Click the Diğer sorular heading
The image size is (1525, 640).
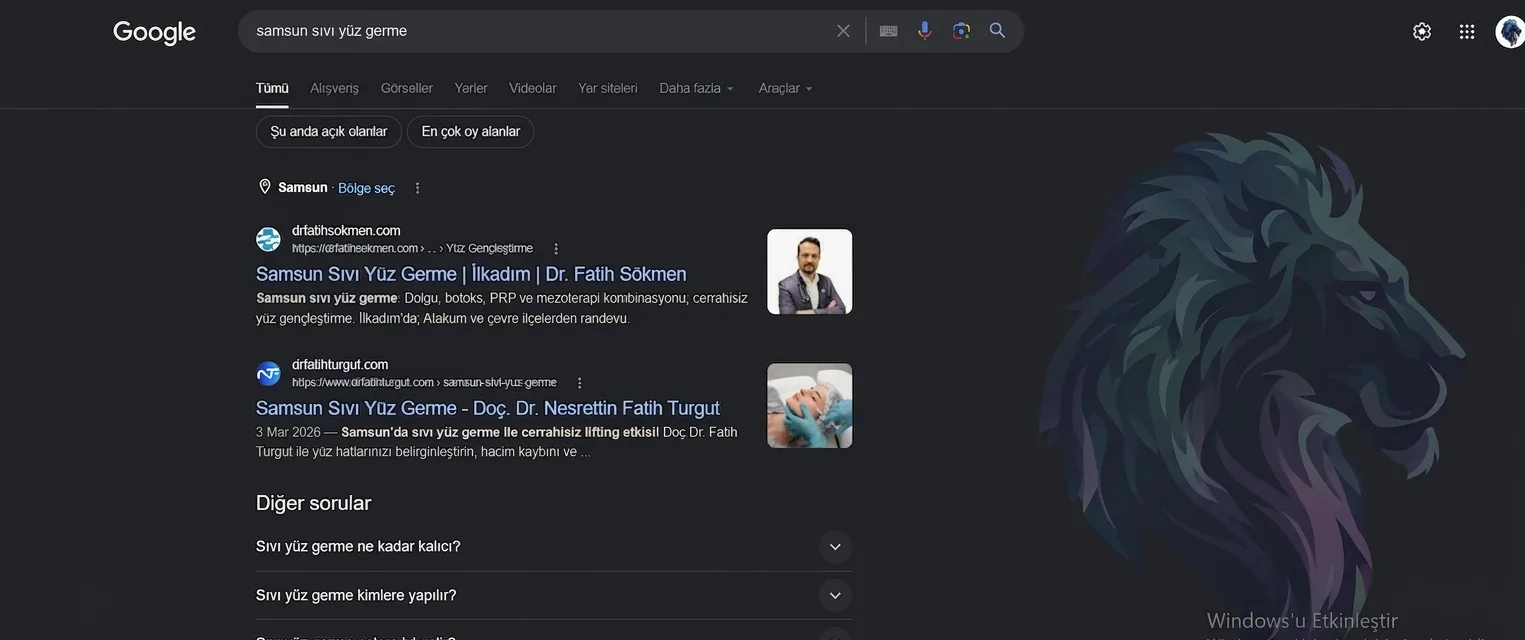click(313, 503)
